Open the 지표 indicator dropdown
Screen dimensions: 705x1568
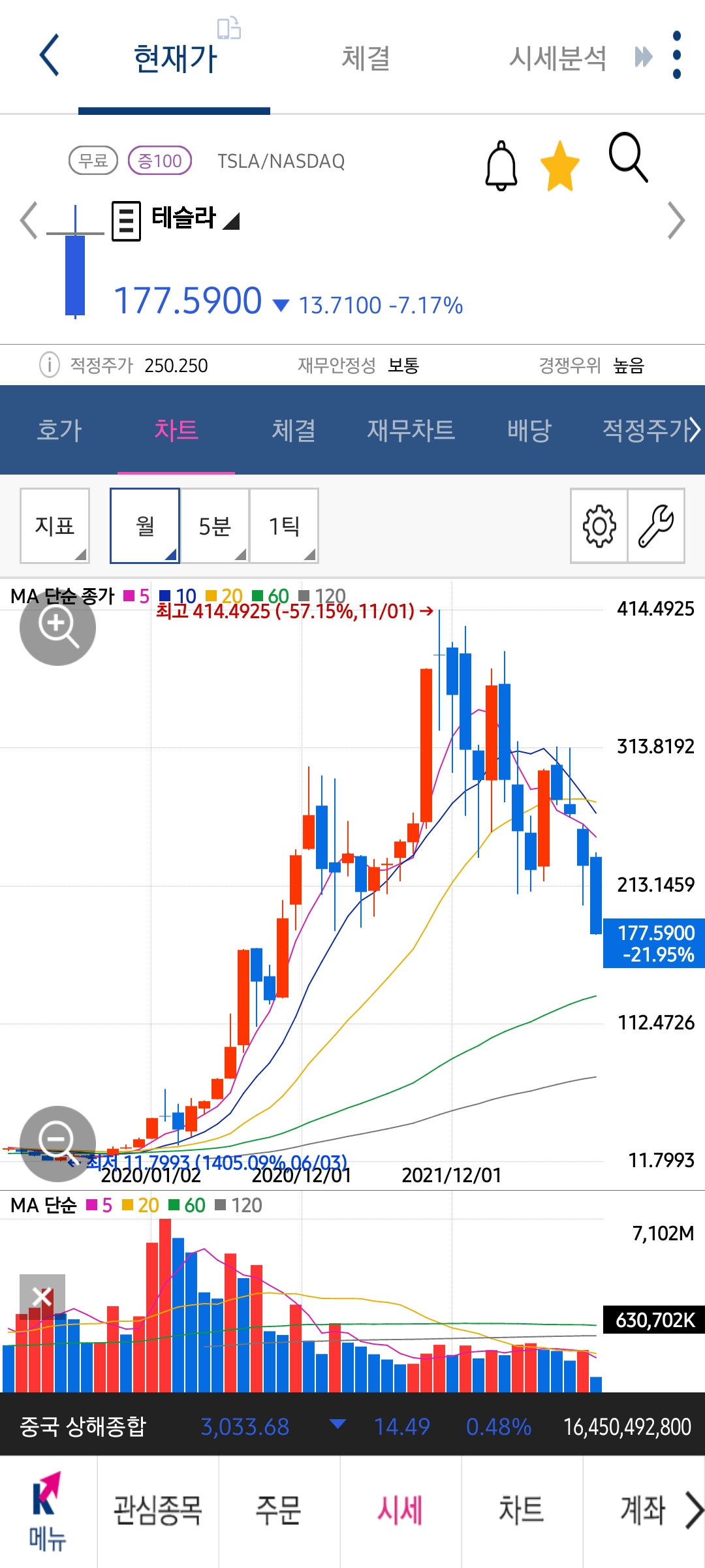(55, 525)
